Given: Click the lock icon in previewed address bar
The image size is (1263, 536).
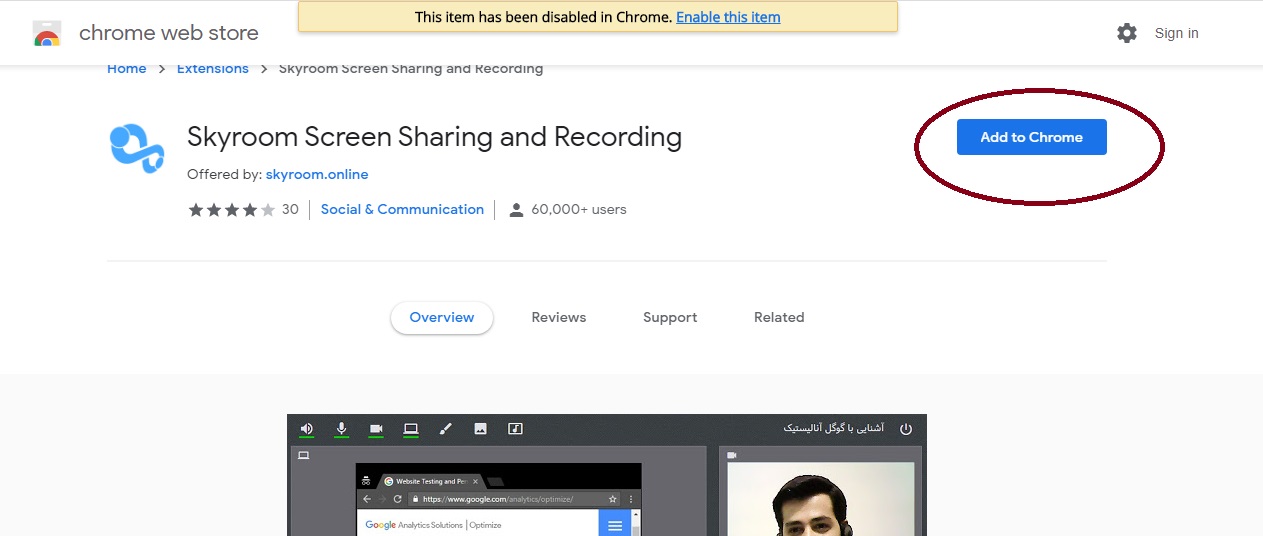Looking at the screenshot, I should click(x=414, y=499).
